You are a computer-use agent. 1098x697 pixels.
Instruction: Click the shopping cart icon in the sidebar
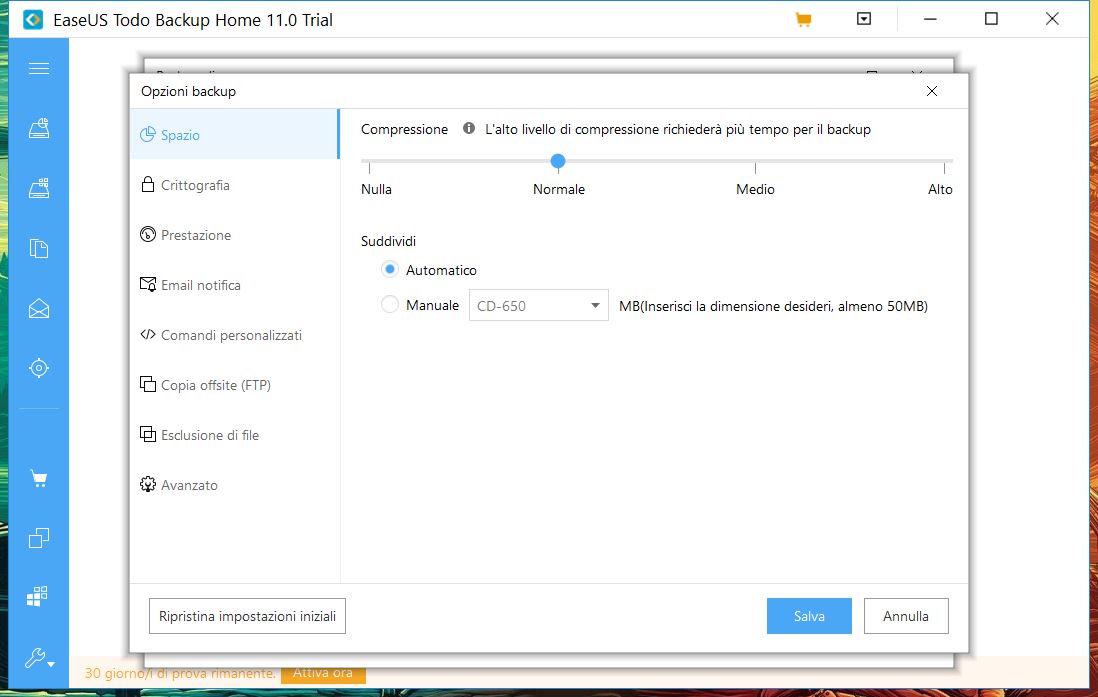click(39, 479)
